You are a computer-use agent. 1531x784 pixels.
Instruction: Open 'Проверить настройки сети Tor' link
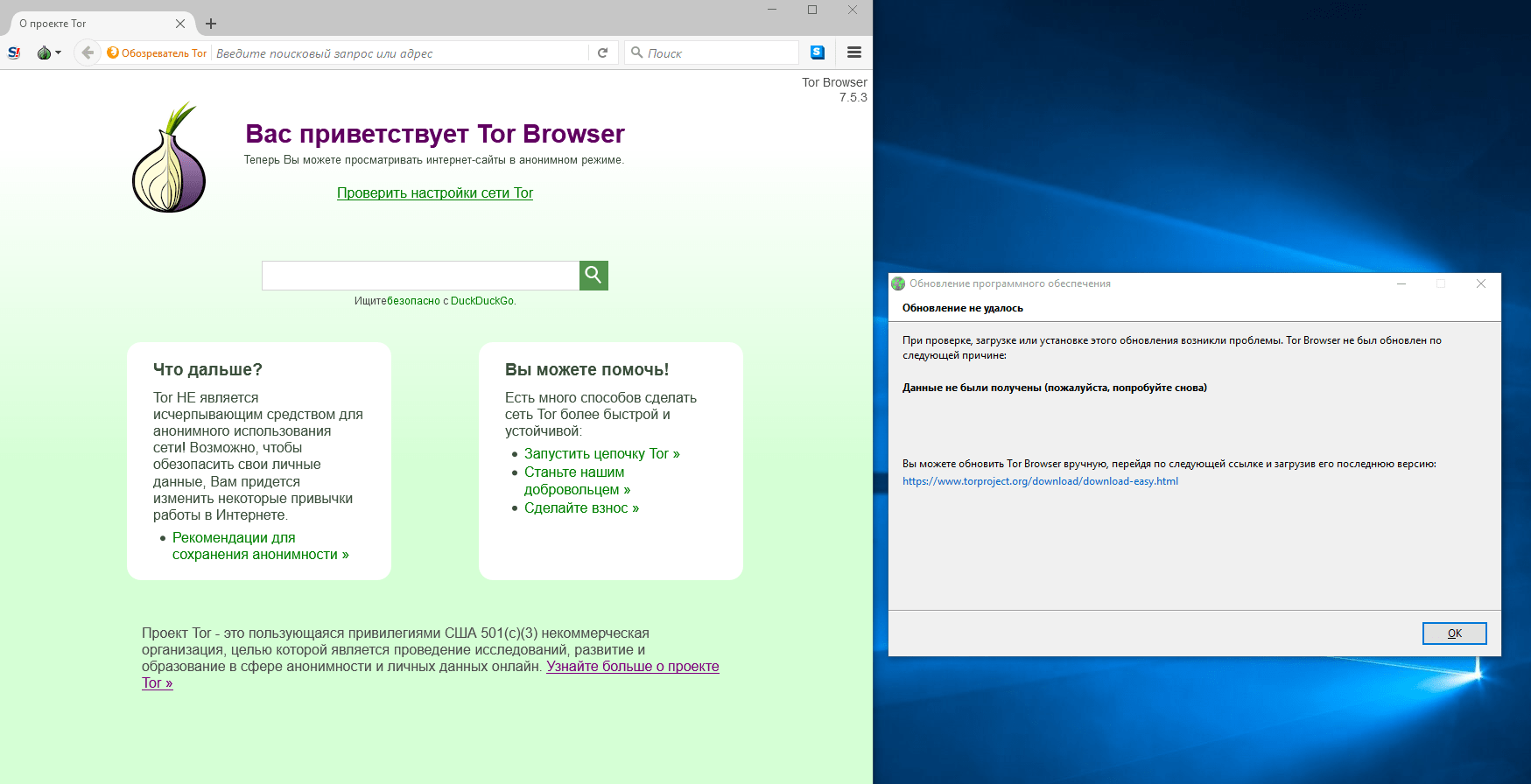435,192
